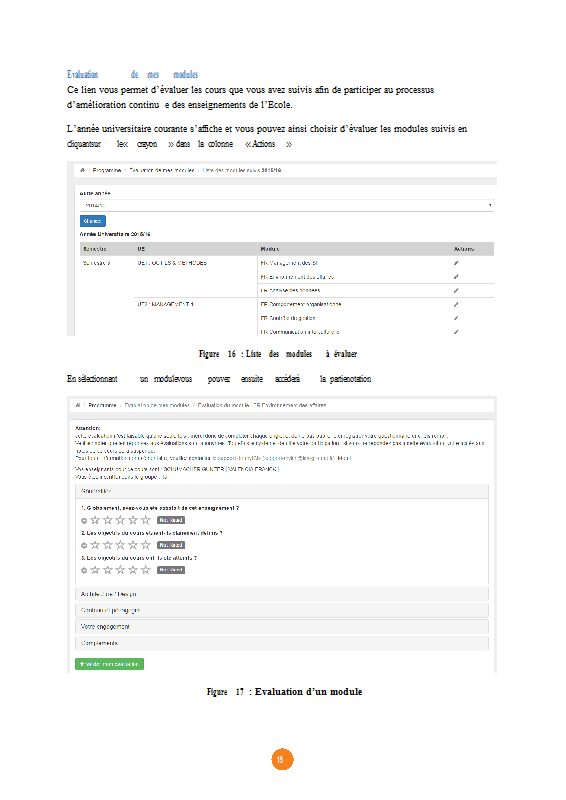Viewport: 566px width, 800px height.
Task: Clear the rating of question 1
Action: [84, 520]
